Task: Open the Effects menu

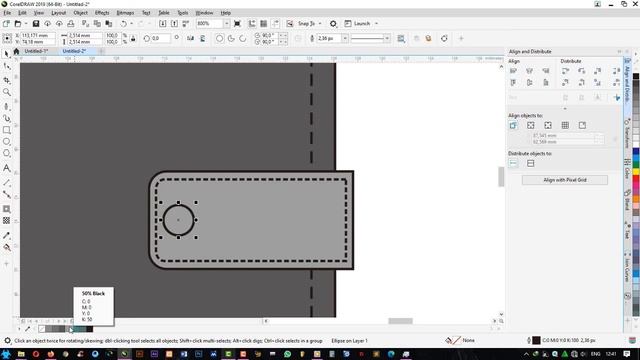Action: point(102,13)
